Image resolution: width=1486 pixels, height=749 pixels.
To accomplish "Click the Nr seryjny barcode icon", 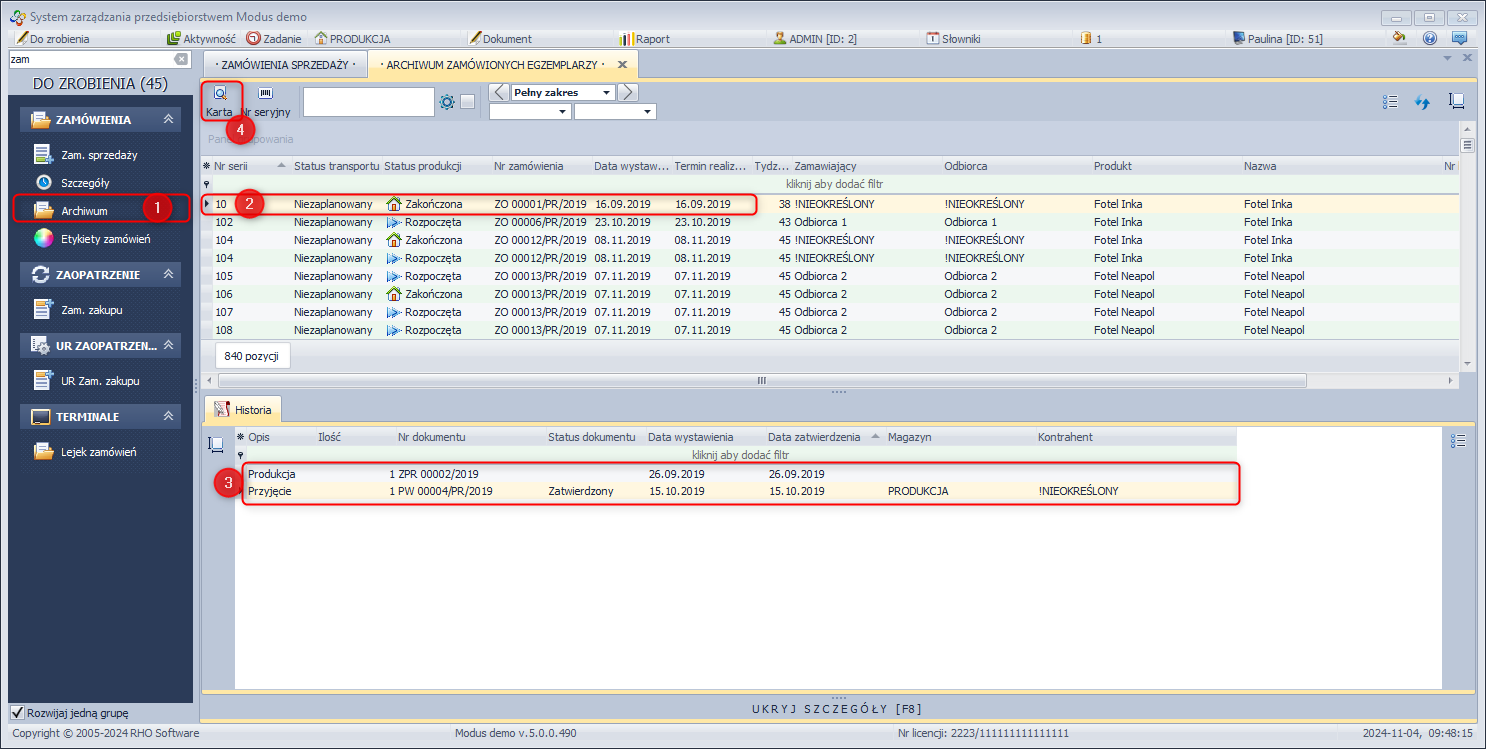I will (266, 94).
